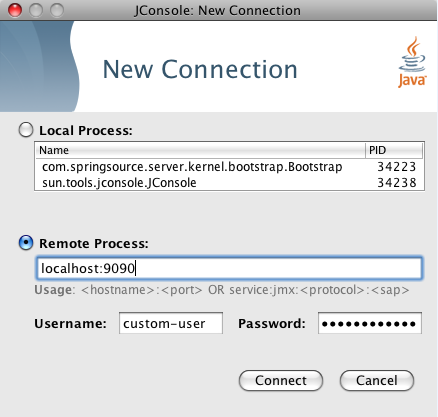Select the Remote Process radio button

click(26, 243)
